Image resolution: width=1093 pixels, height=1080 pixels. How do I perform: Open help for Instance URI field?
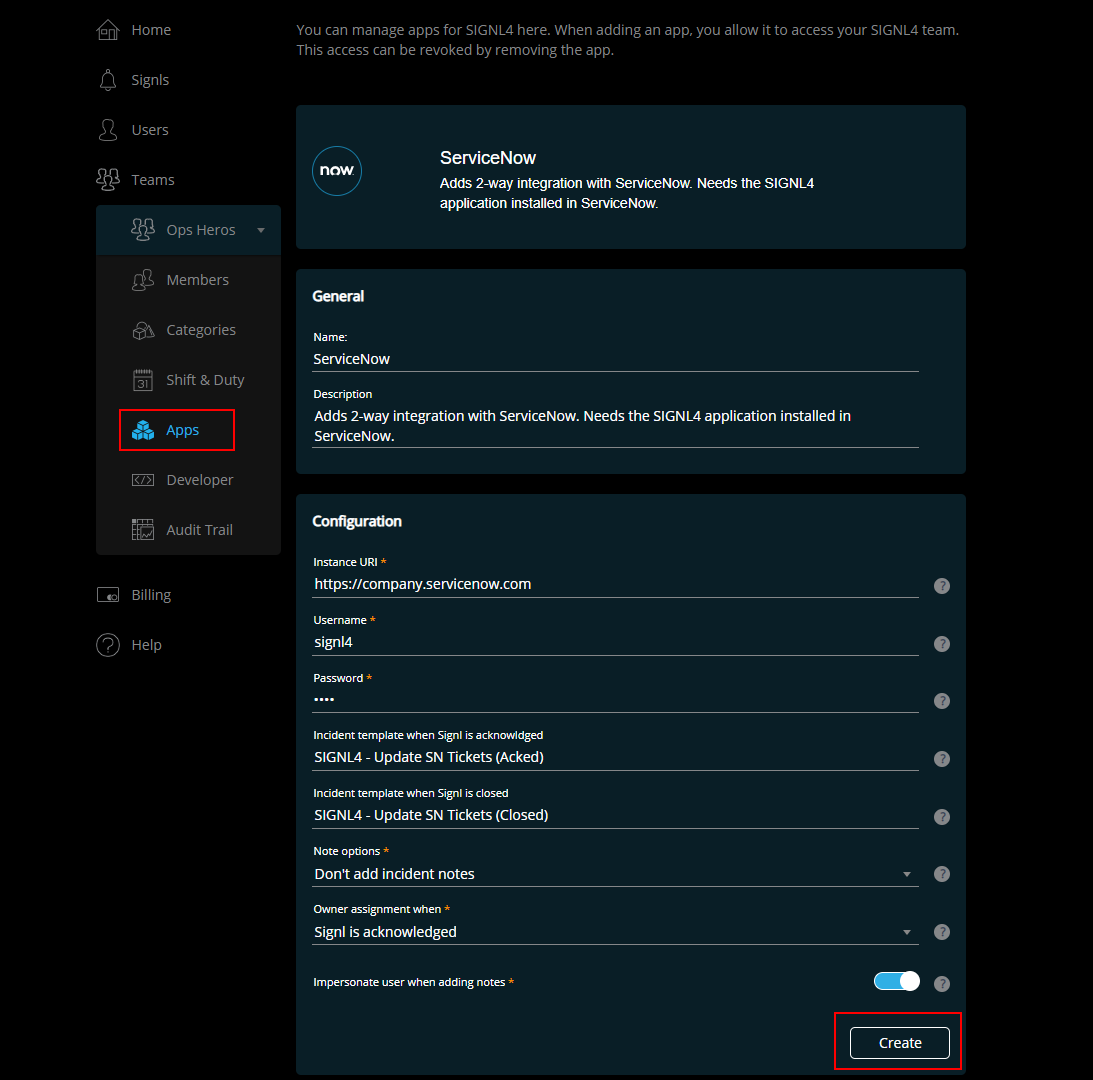coord(942,586)
